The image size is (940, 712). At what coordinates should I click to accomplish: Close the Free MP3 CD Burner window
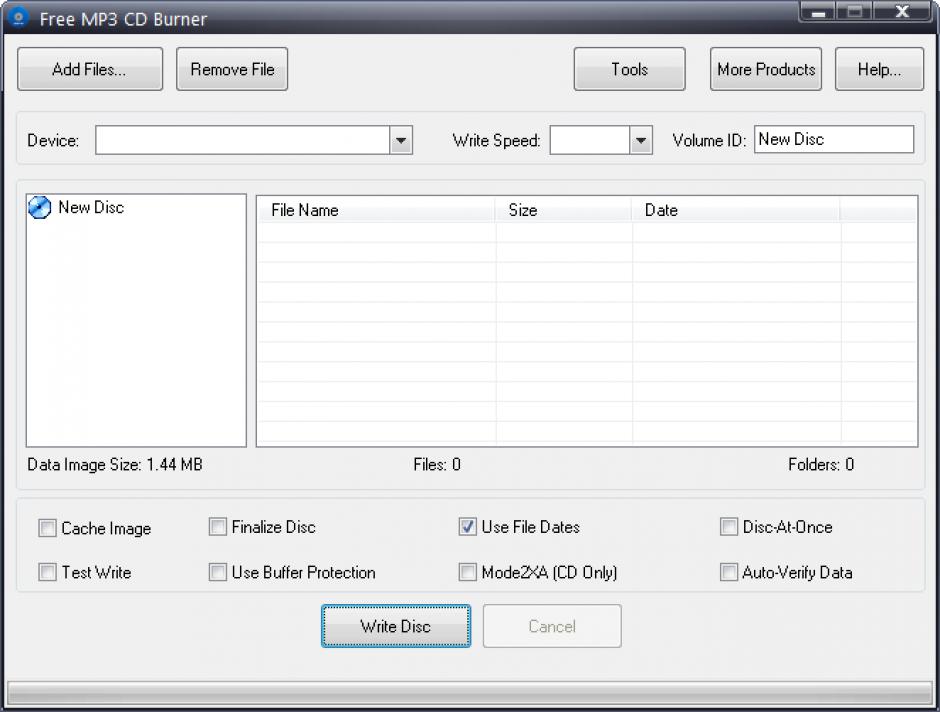coord(902,12)
